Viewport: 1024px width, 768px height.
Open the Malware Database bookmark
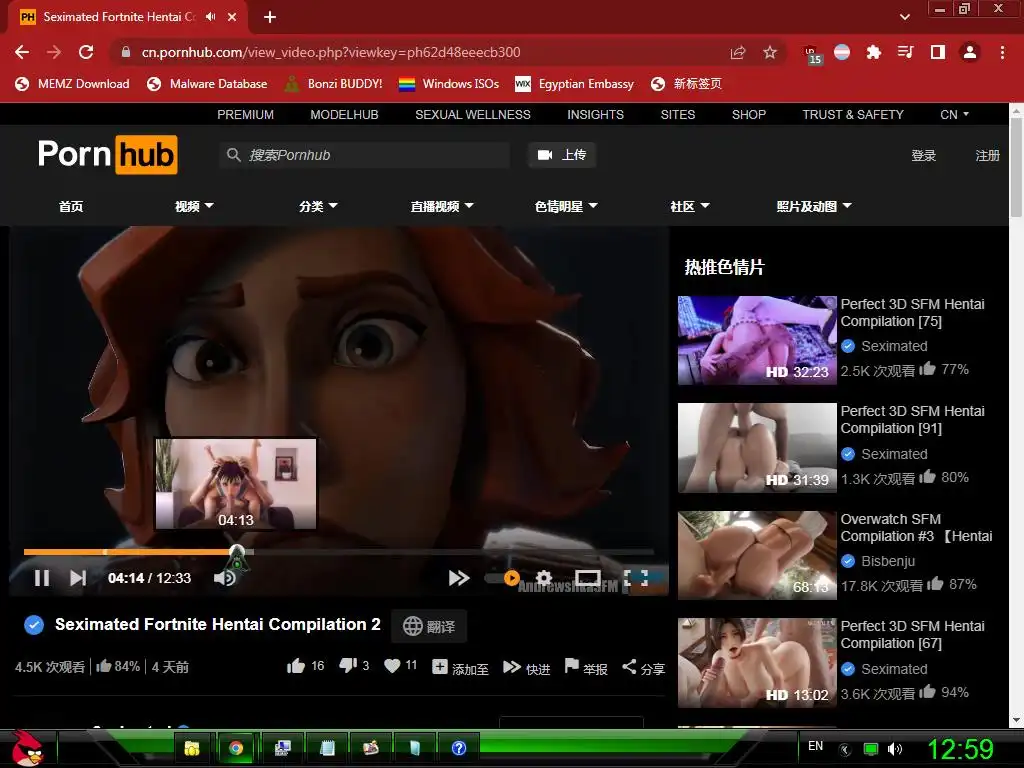pyautogui.click(x=207, y=84)
